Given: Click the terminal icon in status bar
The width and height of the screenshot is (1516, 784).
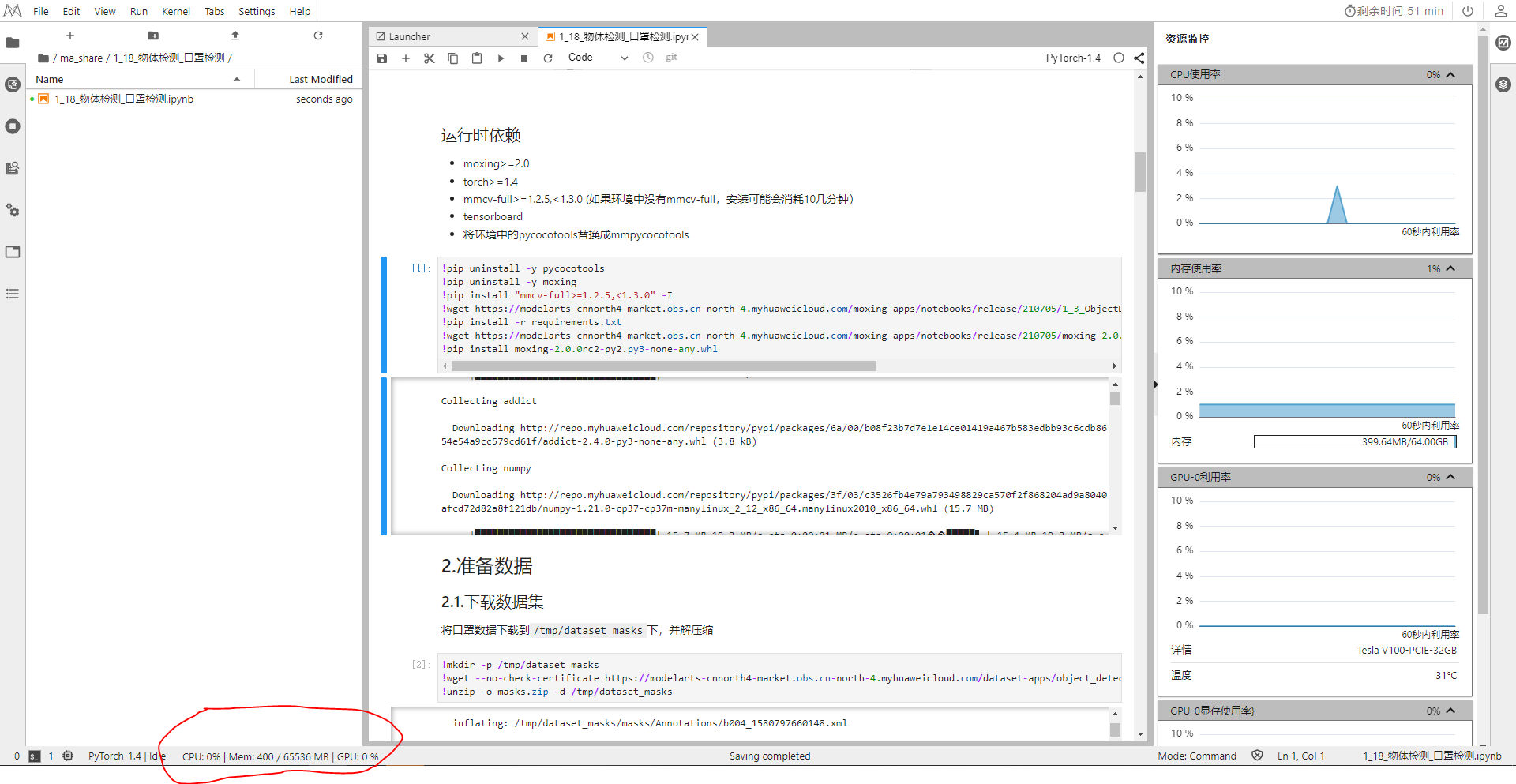Looking at the screenshot, I should [x=35, y=756].
